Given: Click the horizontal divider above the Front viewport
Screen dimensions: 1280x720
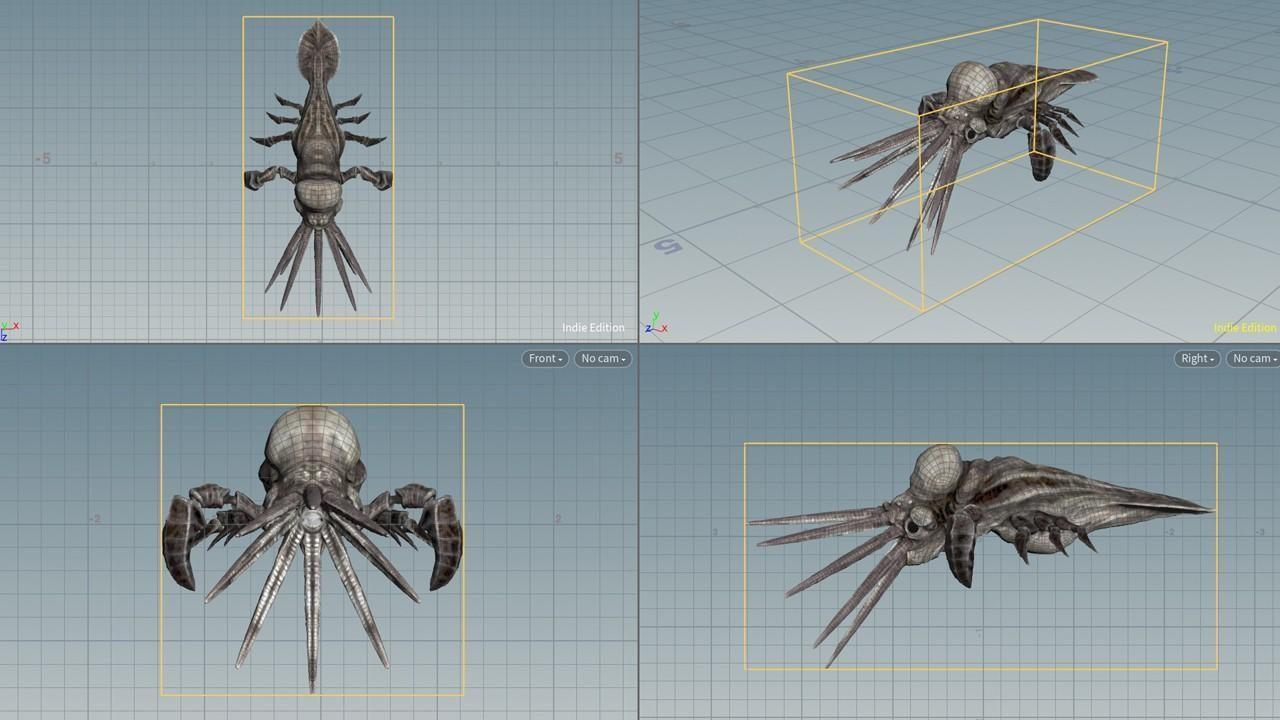Looking at the screenshot, I should (x=320, y=344).
